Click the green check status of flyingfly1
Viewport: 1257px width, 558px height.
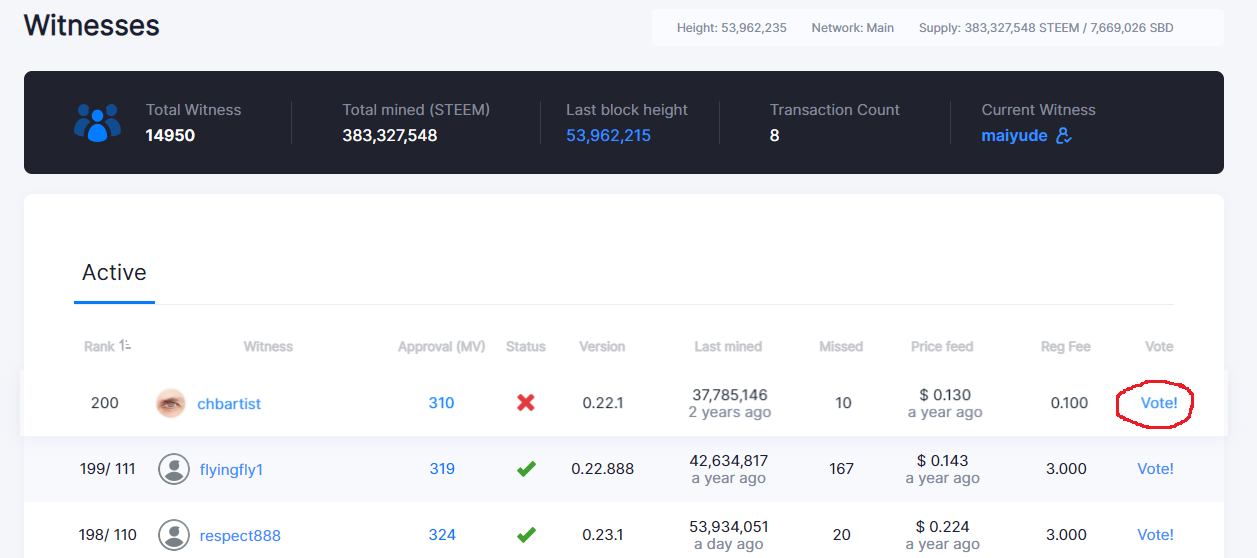click(526, 469)
